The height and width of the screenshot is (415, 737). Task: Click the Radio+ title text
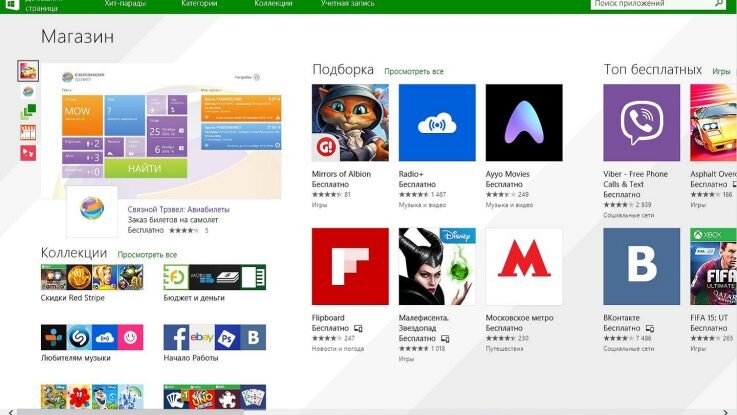411,174
